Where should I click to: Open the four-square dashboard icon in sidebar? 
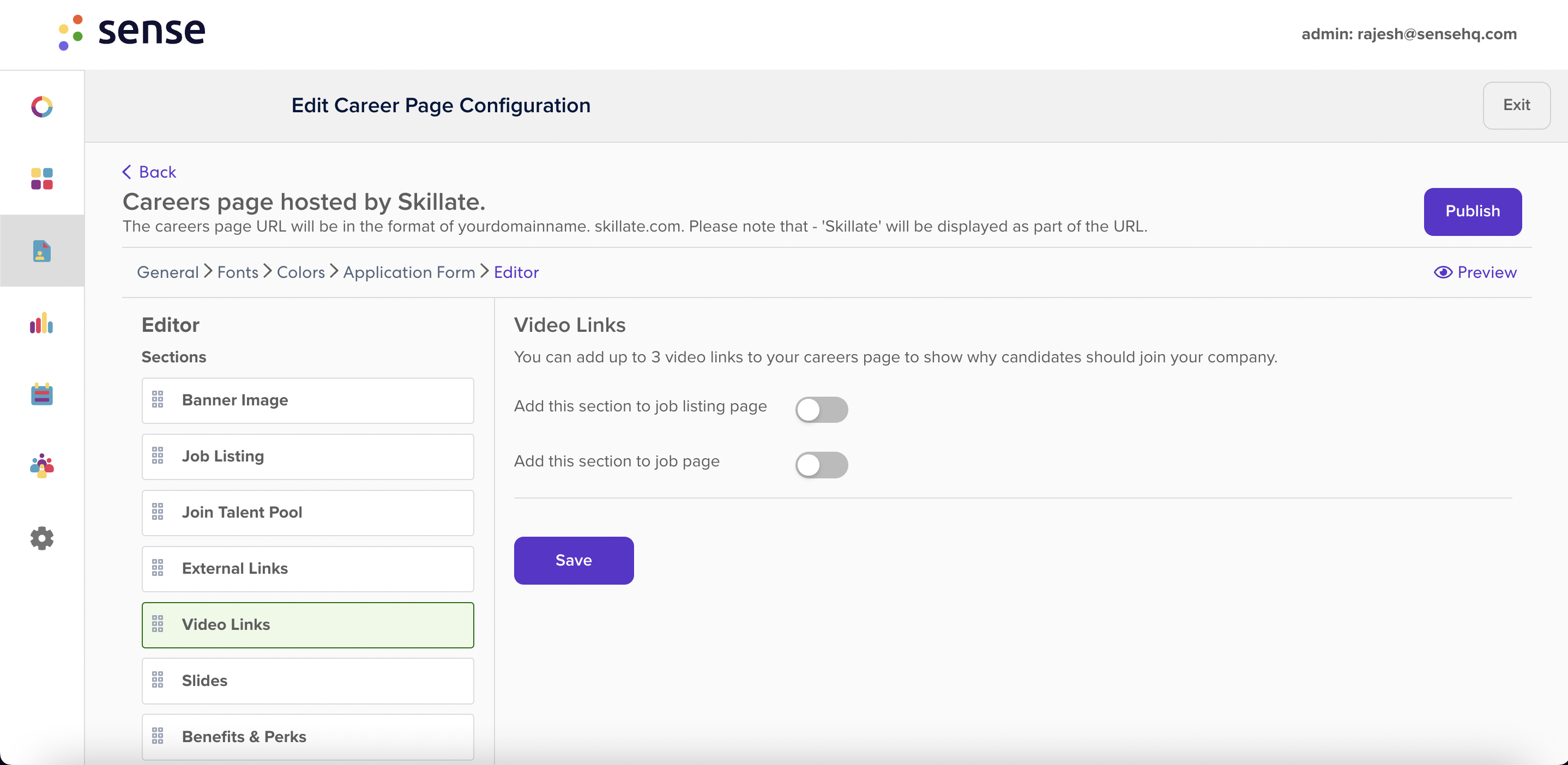[41, 179]
